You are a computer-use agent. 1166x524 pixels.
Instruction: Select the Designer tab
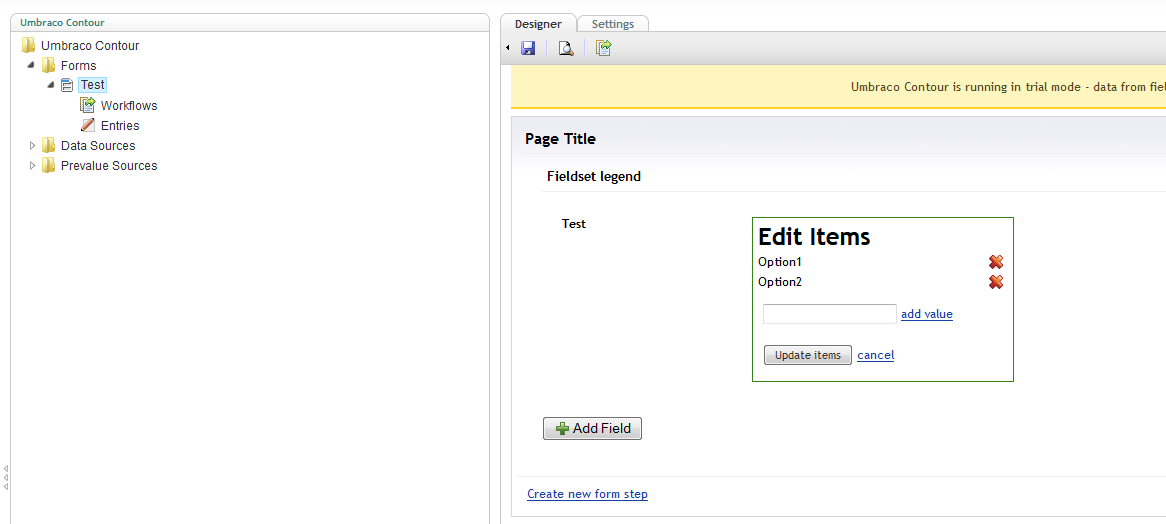coord(538,24)
